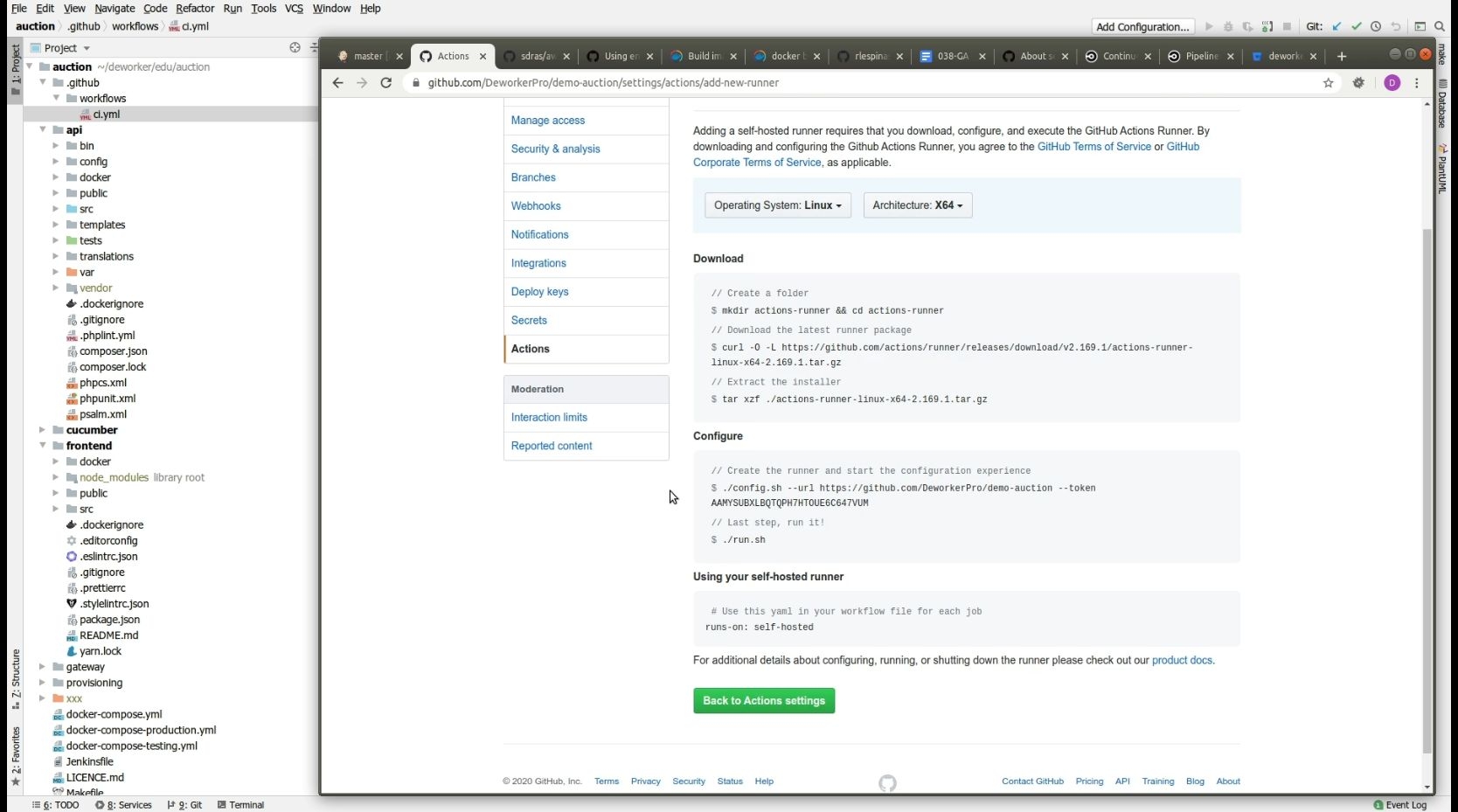
Task: Open Interaction limits link
Action: [x=549, y=418]
